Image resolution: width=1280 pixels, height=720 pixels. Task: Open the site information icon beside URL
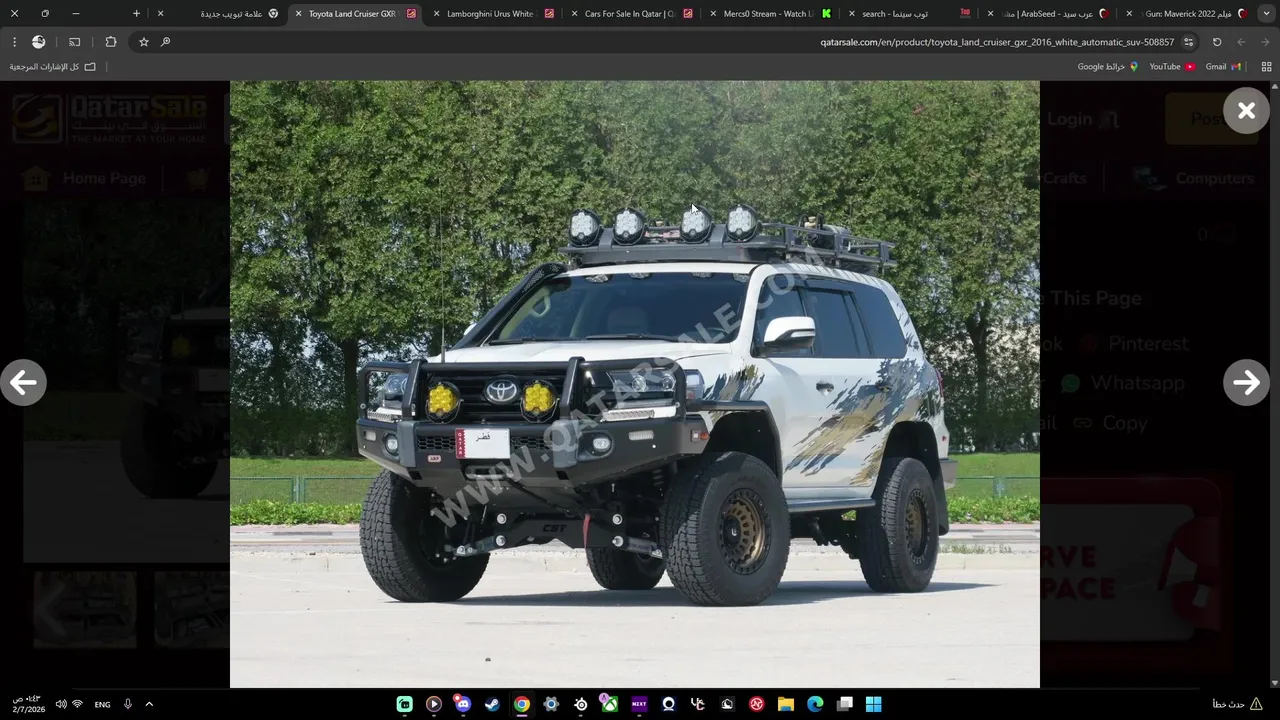click(x=1188, y=42)
